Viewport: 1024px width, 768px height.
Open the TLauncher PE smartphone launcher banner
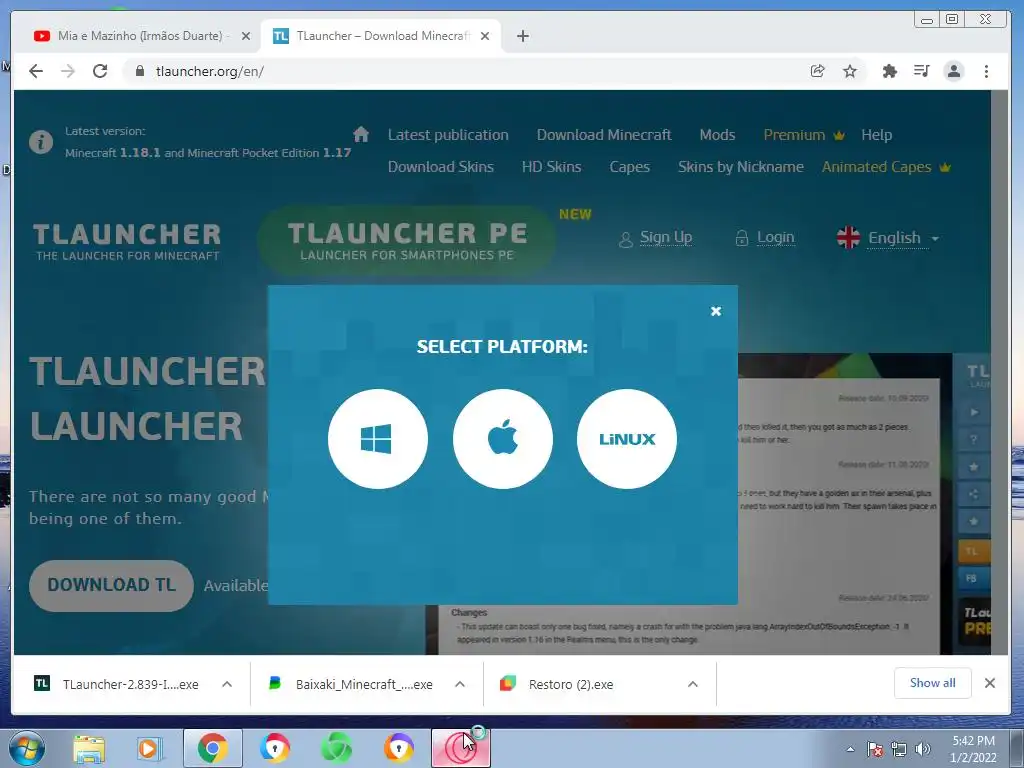pyautogui.click(x=407, y=240)
